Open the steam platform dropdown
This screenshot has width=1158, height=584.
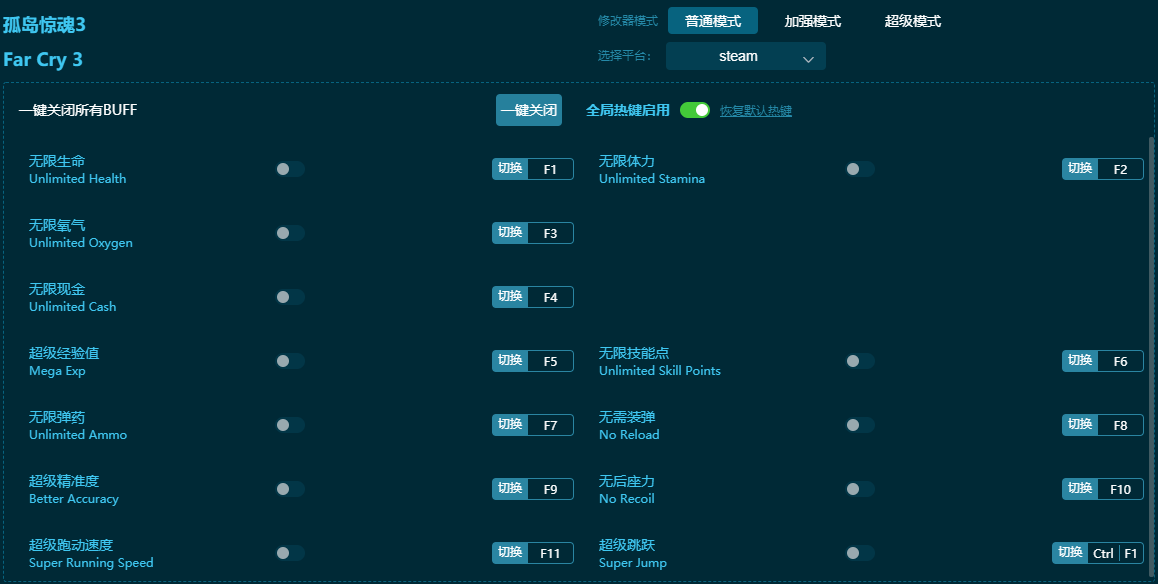[x=745, y=57]
